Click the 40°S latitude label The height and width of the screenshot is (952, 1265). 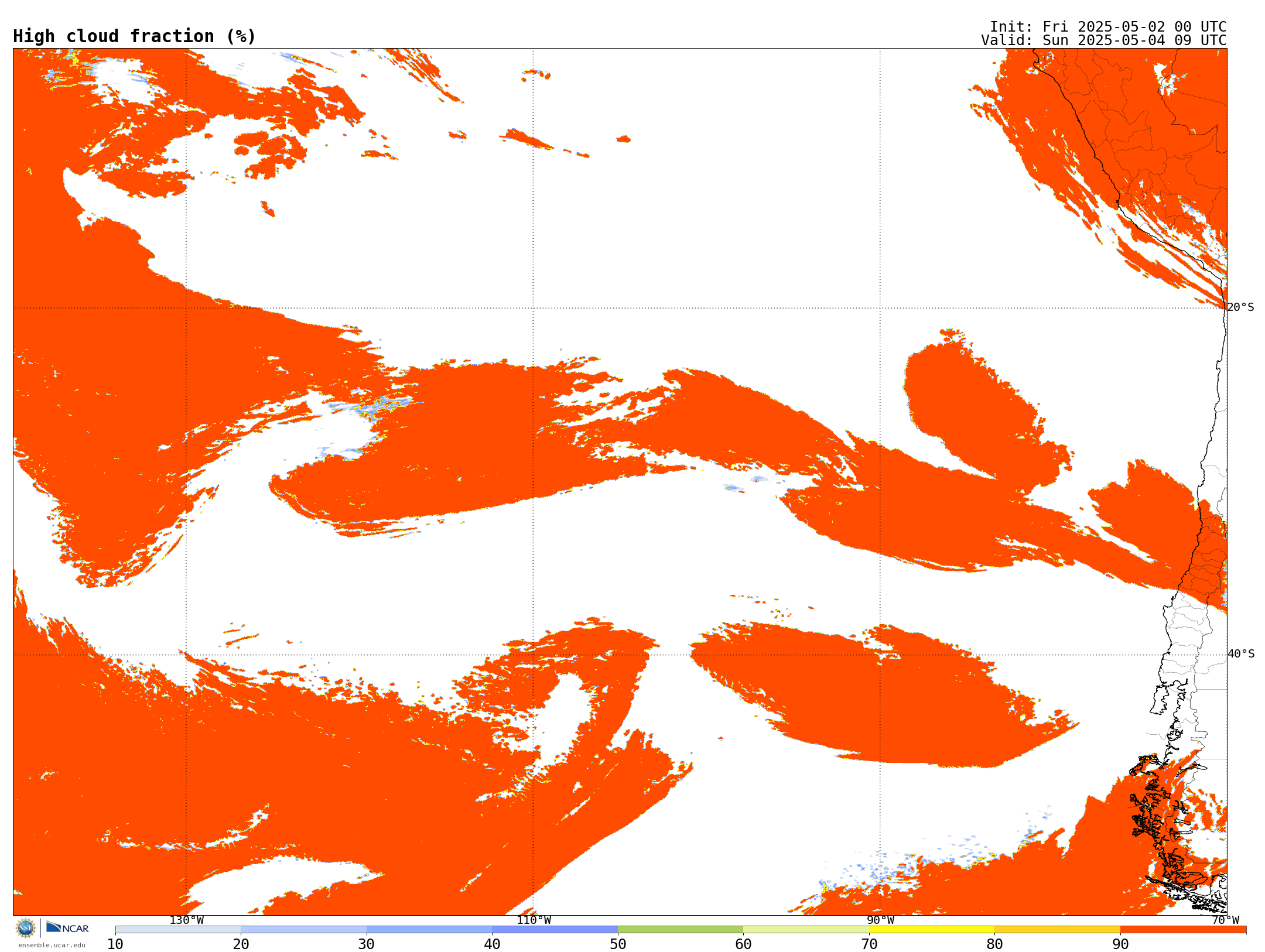click(x=1241, y=654)
